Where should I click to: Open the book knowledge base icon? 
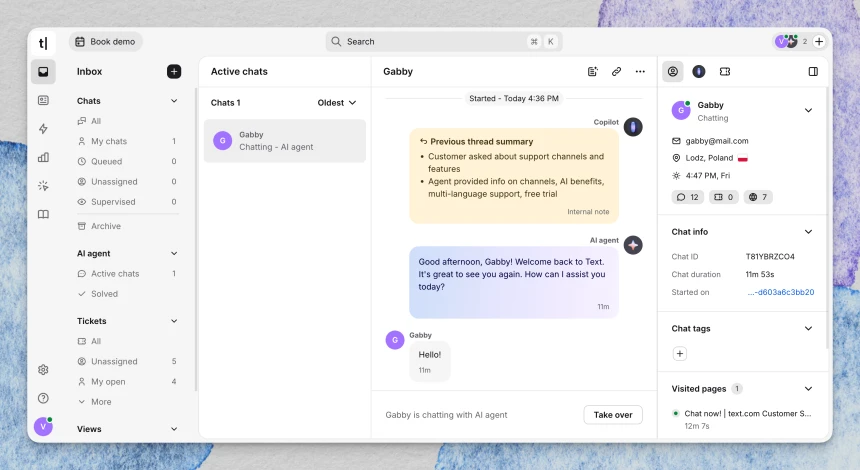tap(43, 214)
